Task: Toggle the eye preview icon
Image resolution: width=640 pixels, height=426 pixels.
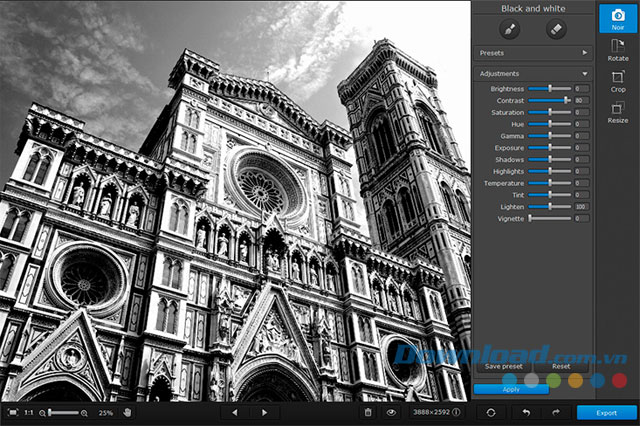Action: [x=392, y=412]
